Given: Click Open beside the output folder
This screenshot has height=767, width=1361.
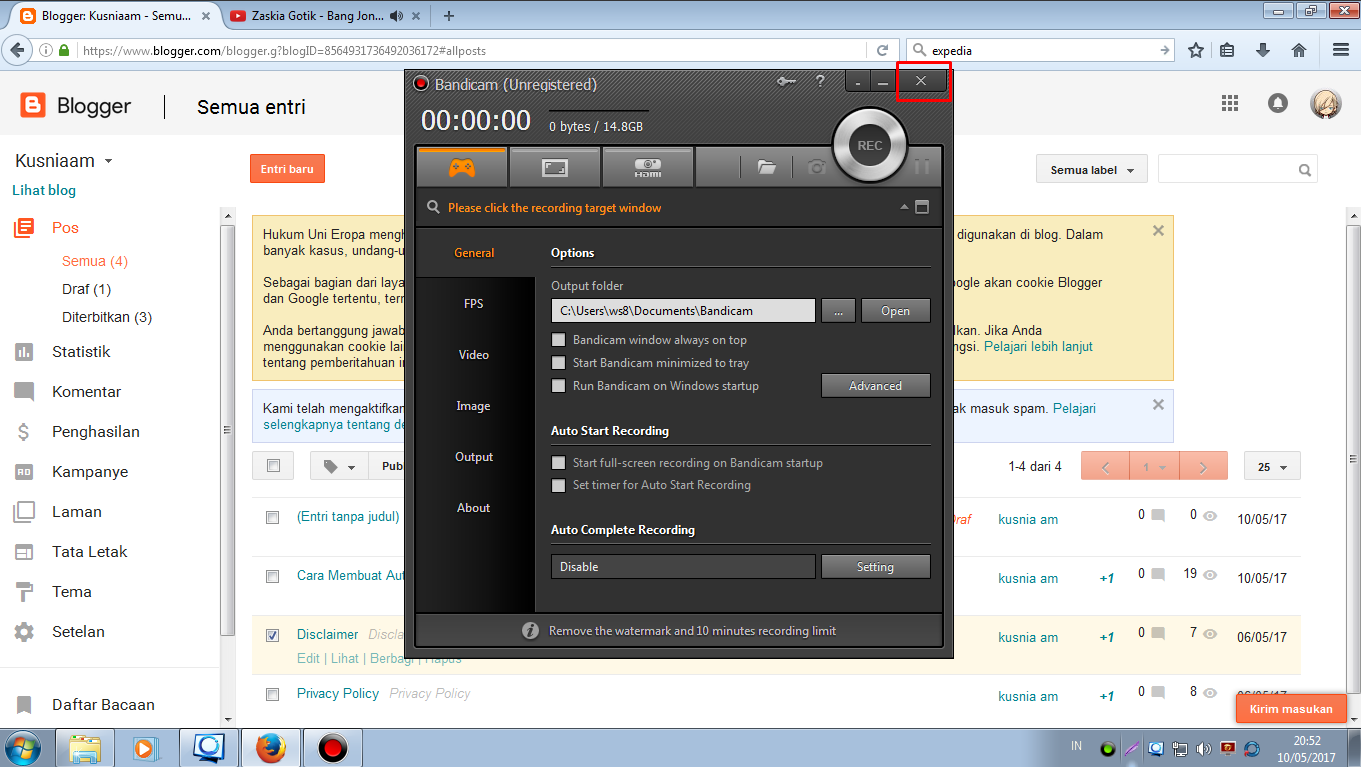Looking at the screenshot, I should click(895, 311).
